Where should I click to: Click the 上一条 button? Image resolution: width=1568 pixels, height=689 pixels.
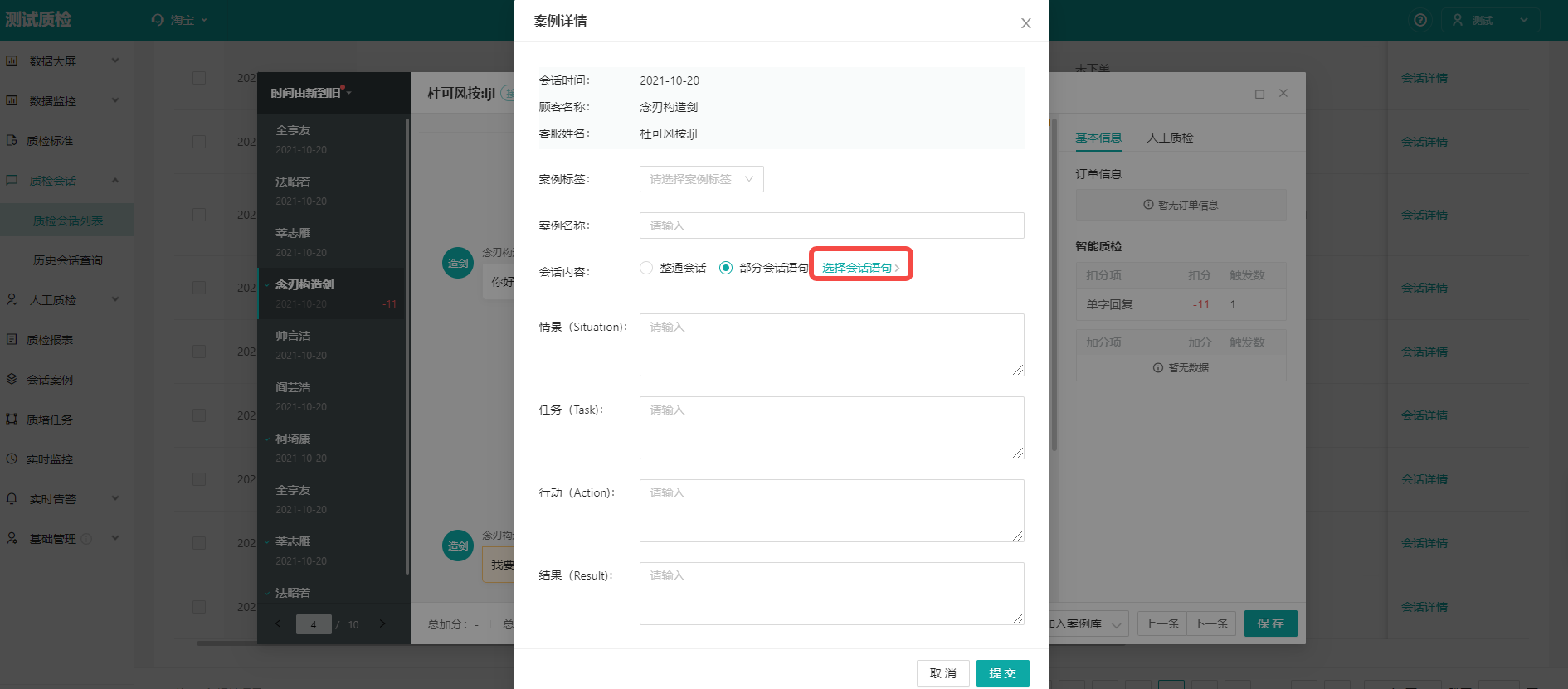(x=1162, y=623)
